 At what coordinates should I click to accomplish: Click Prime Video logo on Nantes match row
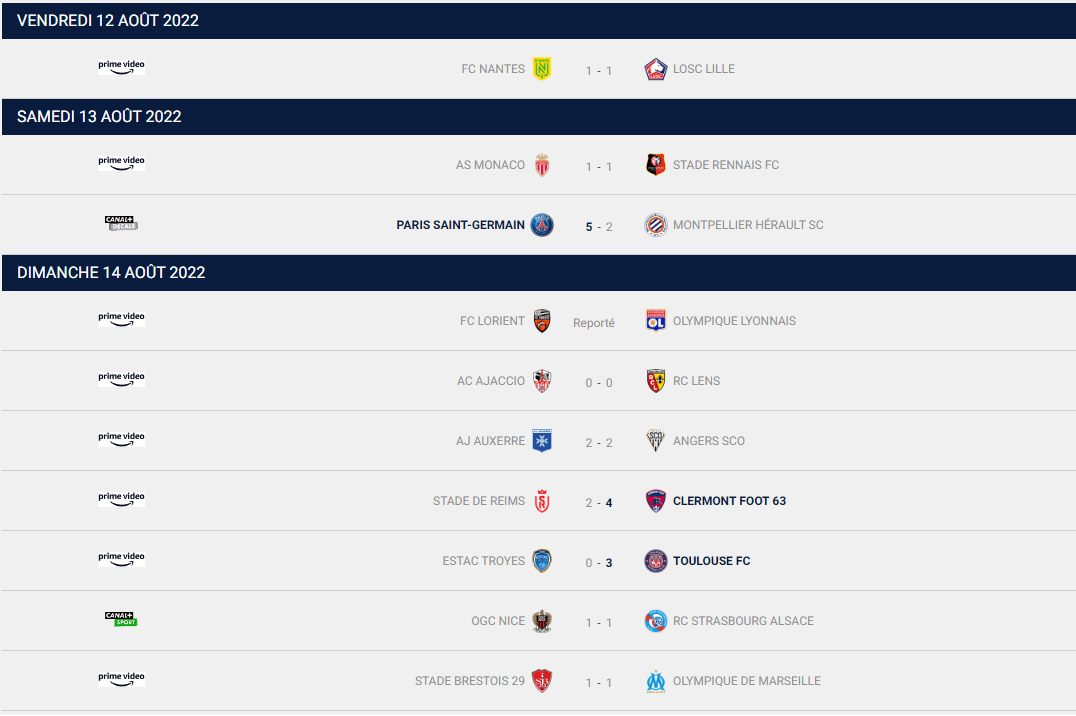[121, 67]
